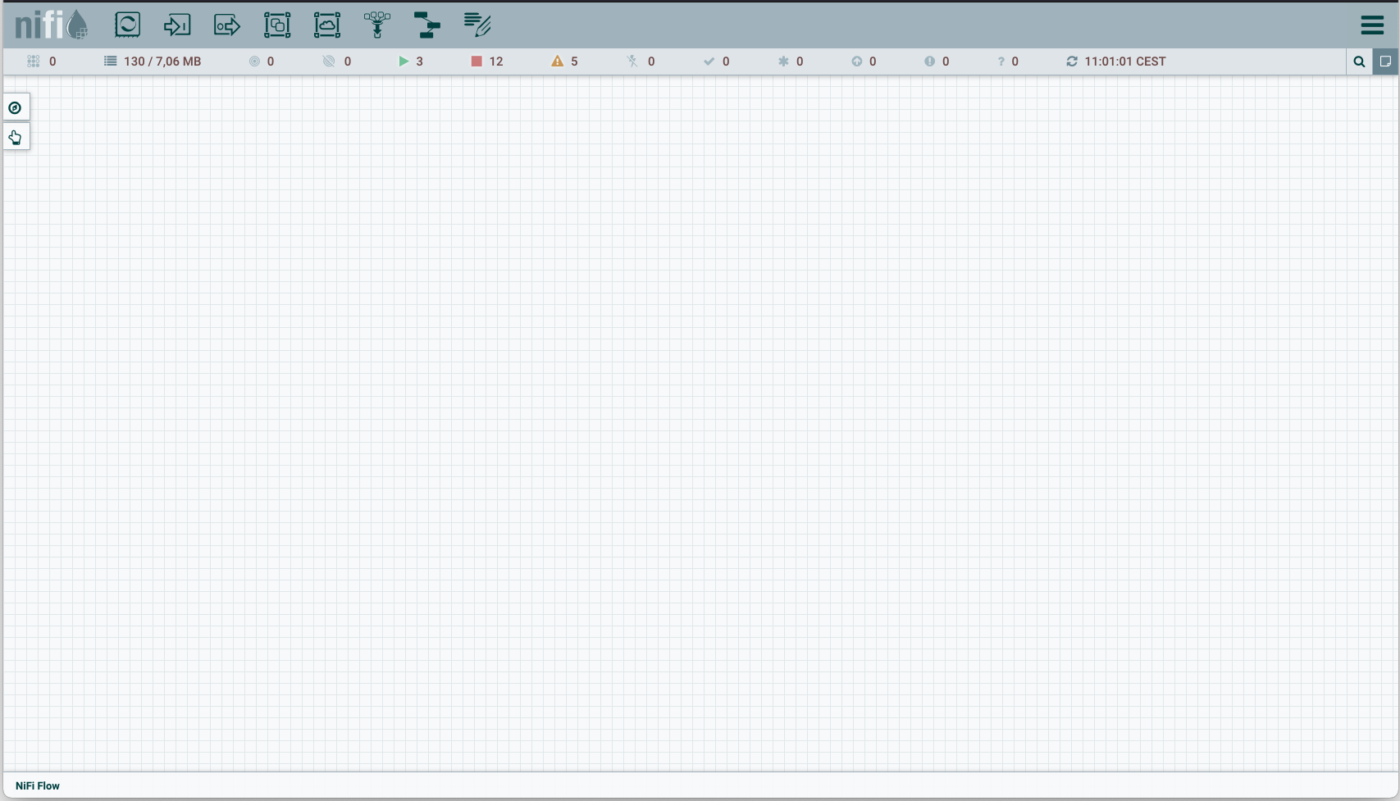This screenshot has height=801, width=1400.
Task: Choose the Process Group icon
Action: [277, 25]
